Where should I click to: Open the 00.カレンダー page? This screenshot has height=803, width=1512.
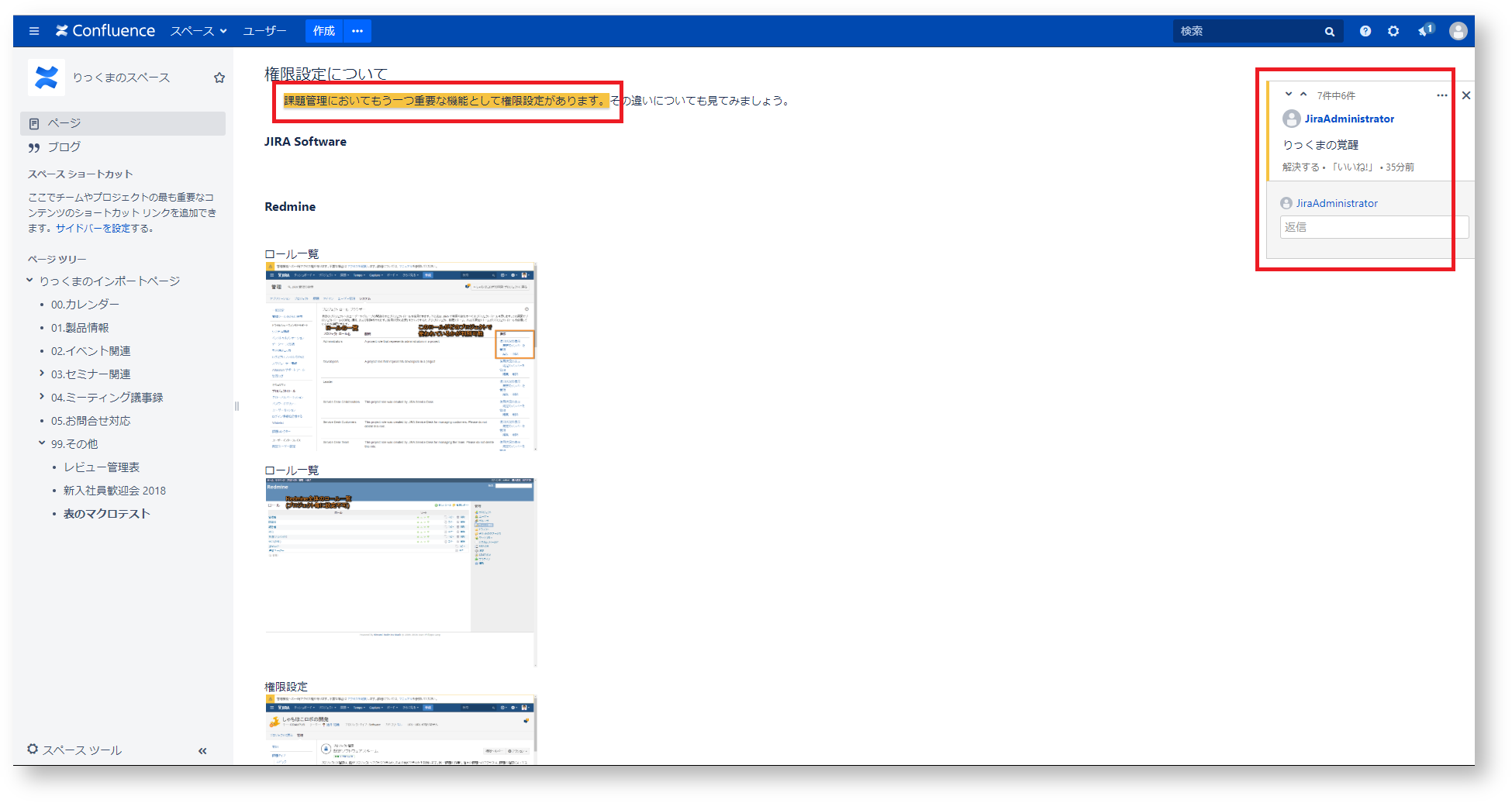tap(85, 304)
